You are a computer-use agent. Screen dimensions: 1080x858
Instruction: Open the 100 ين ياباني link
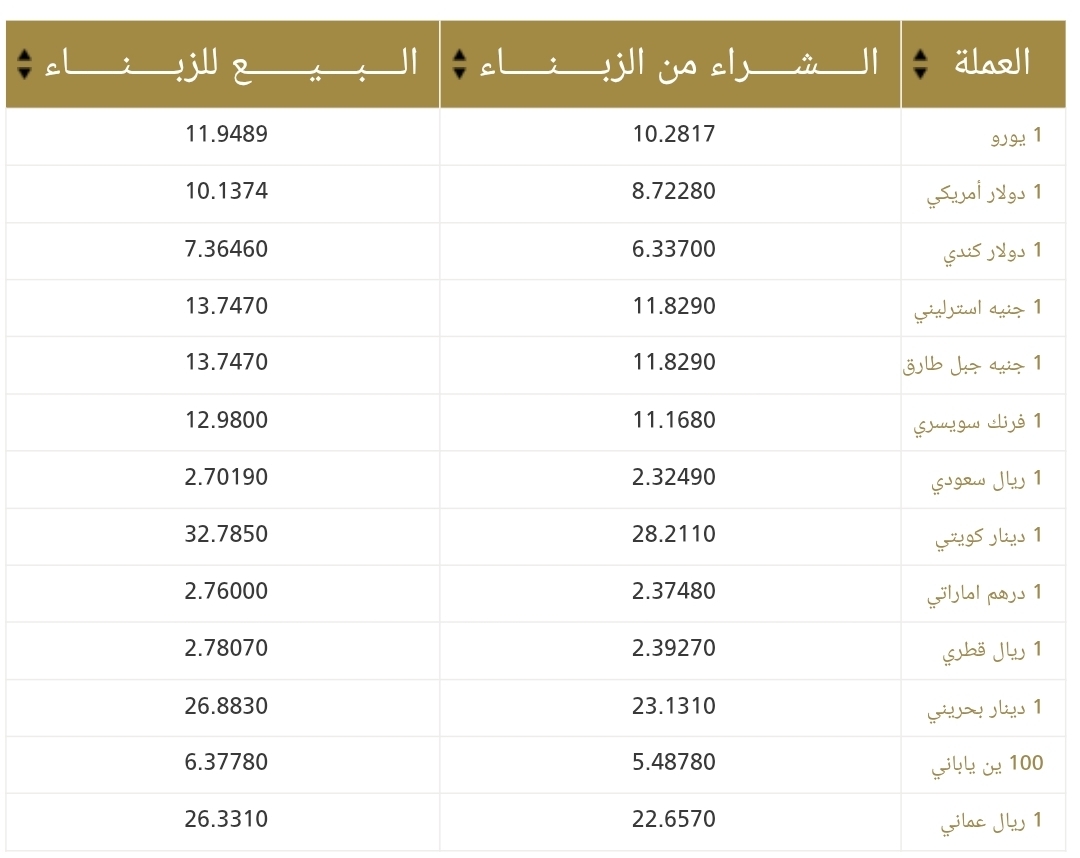point(987,765)
